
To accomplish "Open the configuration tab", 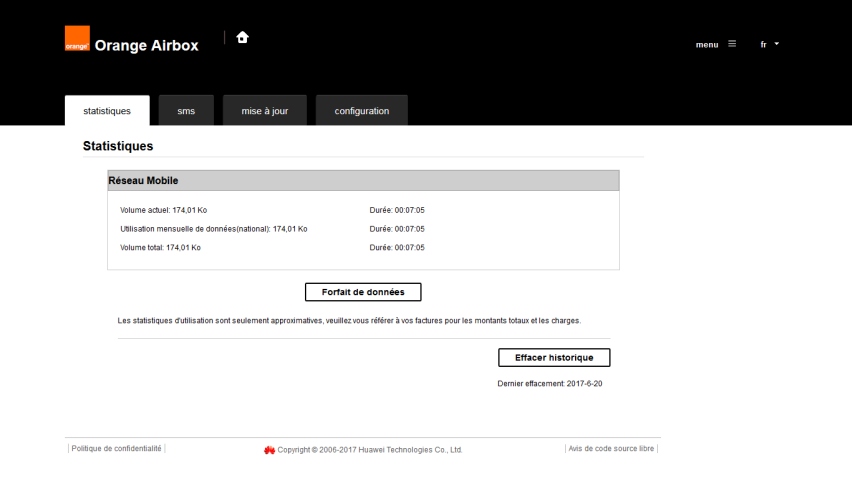I will point(362,111).
